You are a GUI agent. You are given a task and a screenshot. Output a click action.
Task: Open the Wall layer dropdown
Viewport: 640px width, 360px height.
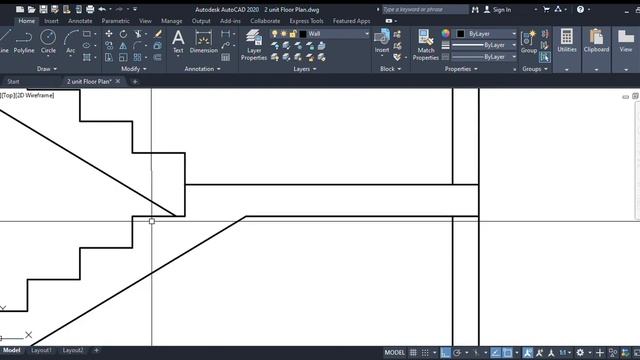click(x=367, y=34)
